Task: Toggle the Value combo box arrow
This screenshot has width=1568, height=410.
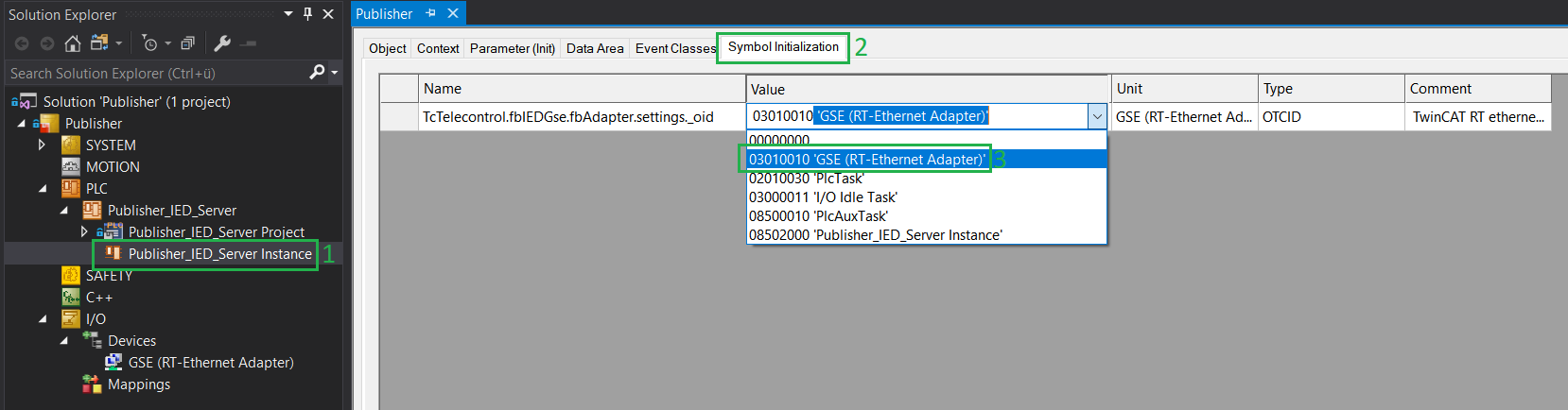Action: (1097, 117)
